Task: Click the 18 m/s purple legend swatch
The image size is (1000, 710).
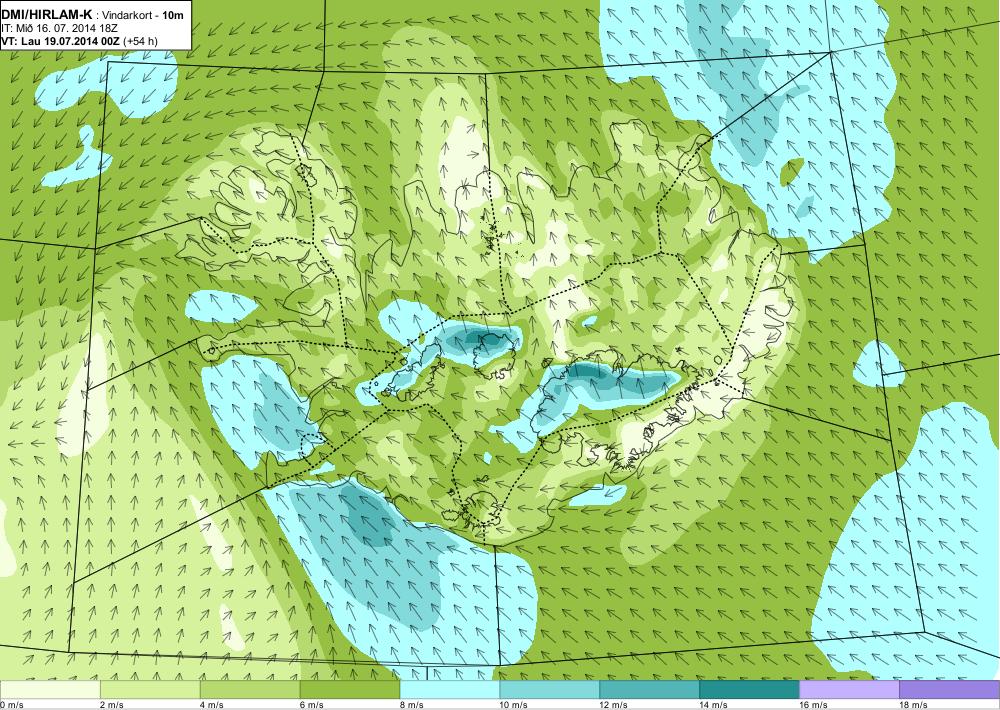Action: click(x=950, y=690)
